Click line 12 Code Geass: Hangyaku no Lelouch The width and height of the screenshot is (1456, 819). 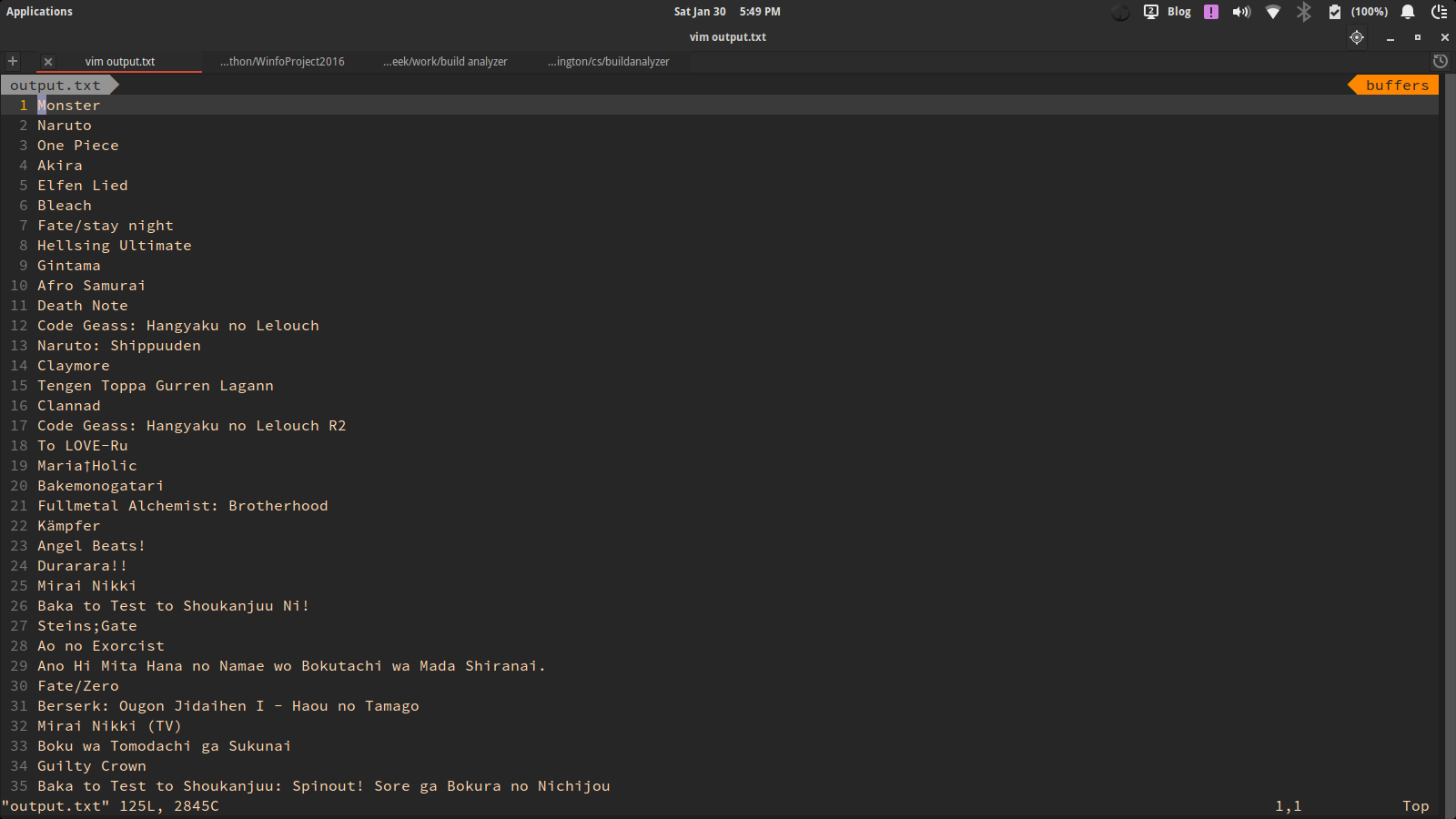point(178,326)
